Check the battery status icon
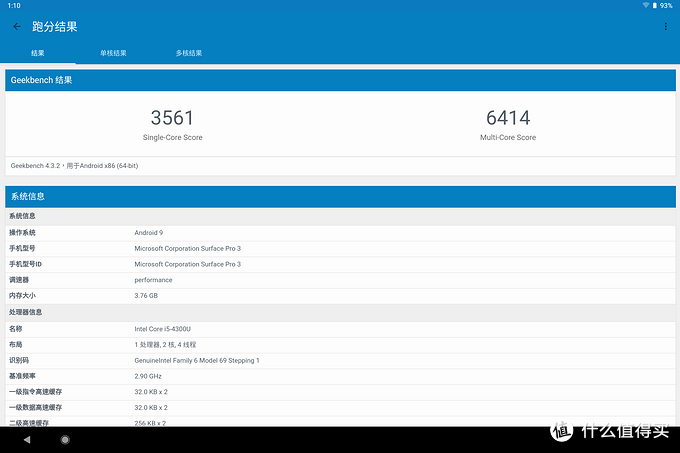Viewport: 680px width, 453px height. (655, 5)
